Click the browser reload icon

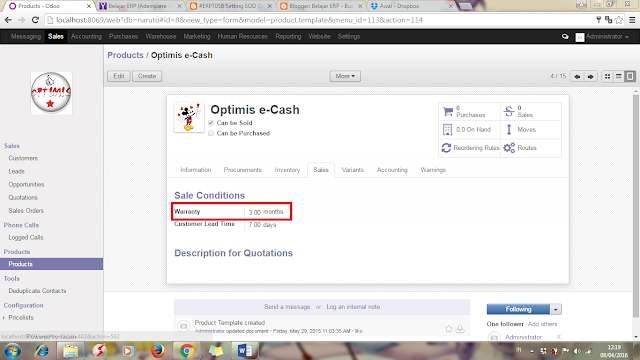pos(35,20)
